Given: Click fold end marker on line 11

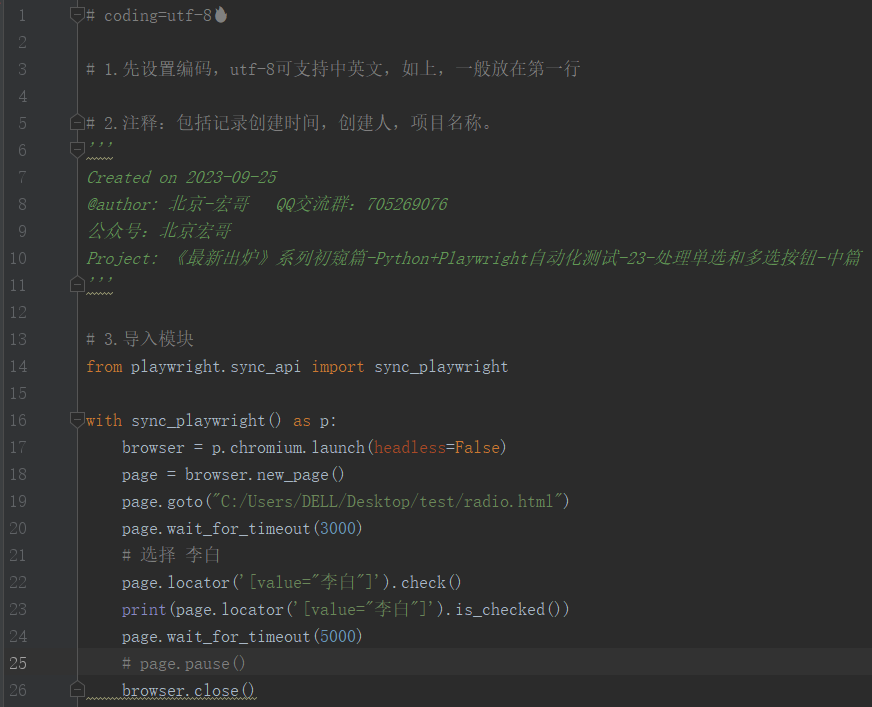Looking at the screenshot, I should click(x=77, y=285).
